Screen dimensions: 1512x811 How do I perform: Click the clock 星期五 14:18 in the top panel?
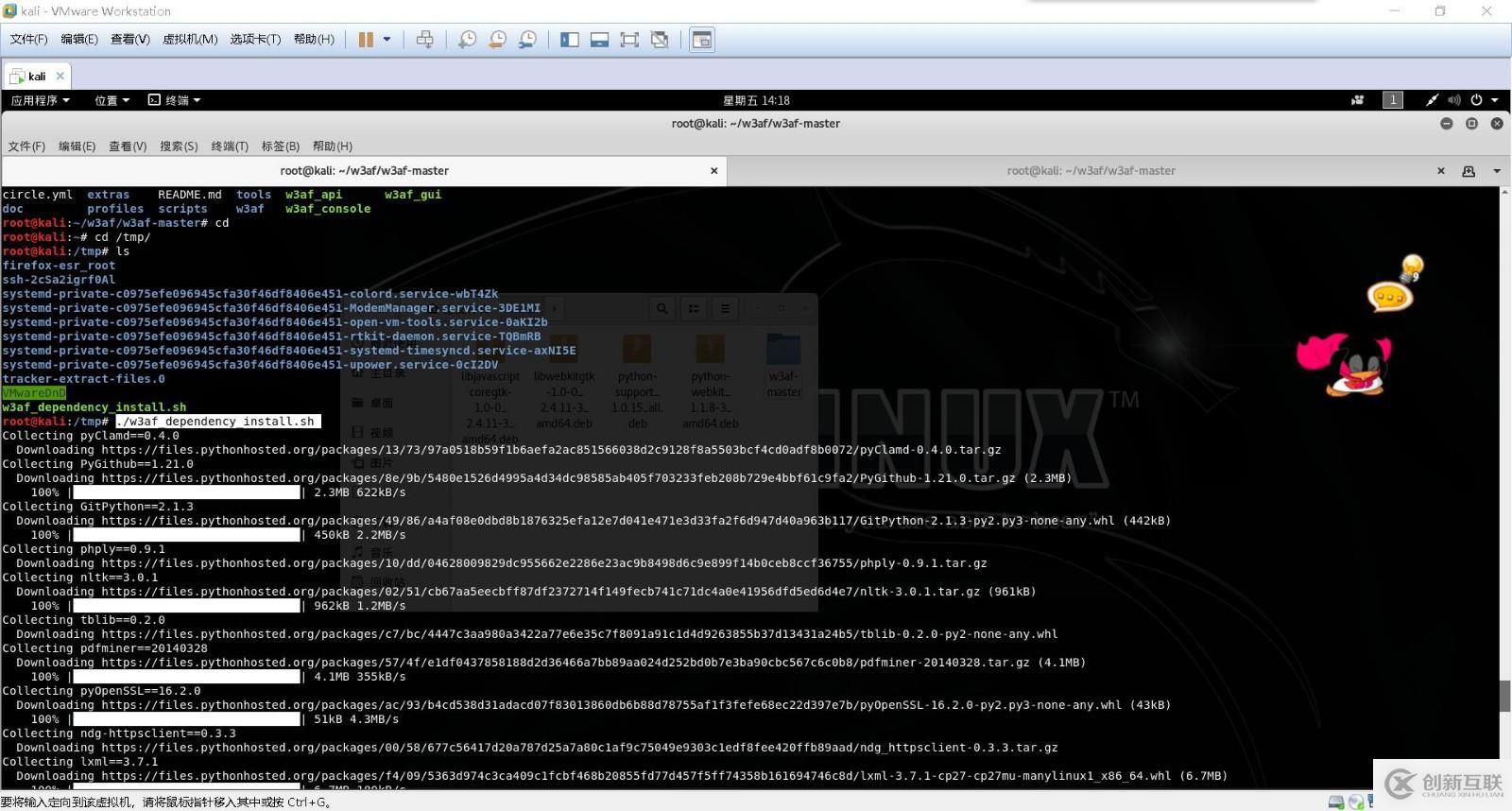(756, 100)
